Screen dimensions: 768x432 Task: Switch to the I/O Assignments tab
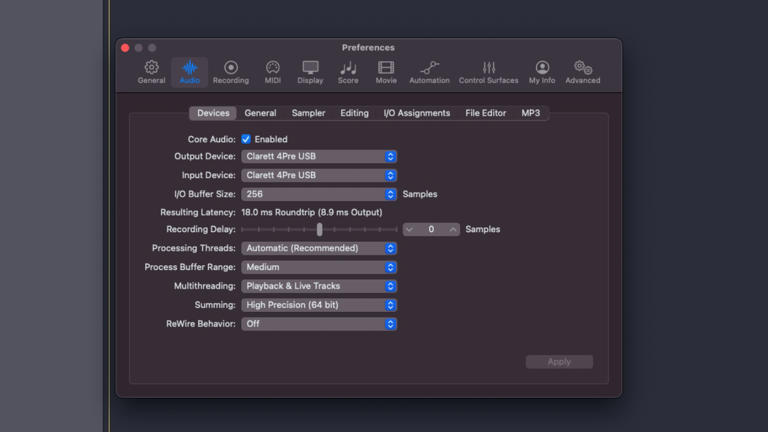click(416, 113)
